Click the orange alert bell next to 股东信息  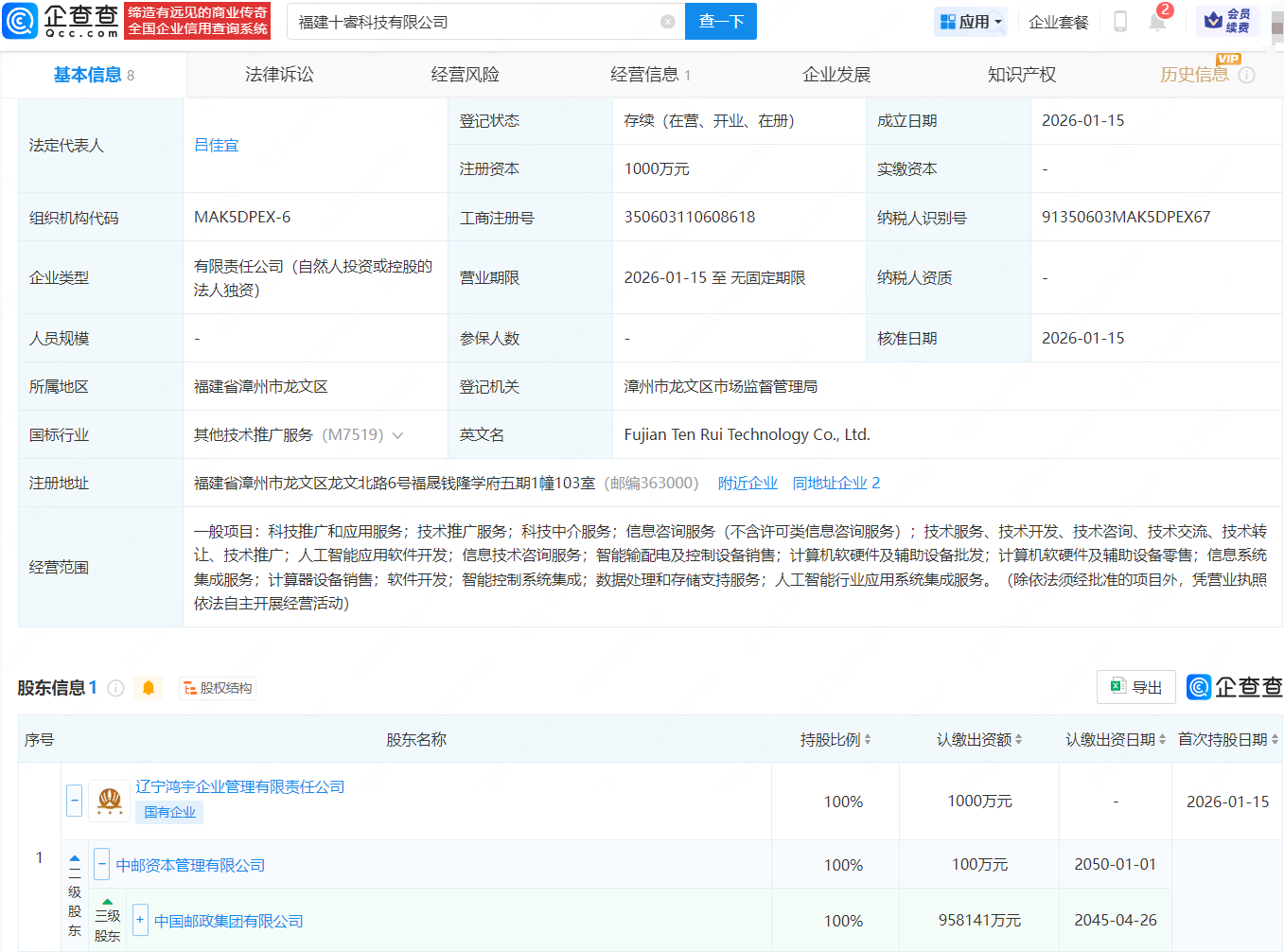coord(149,688)
